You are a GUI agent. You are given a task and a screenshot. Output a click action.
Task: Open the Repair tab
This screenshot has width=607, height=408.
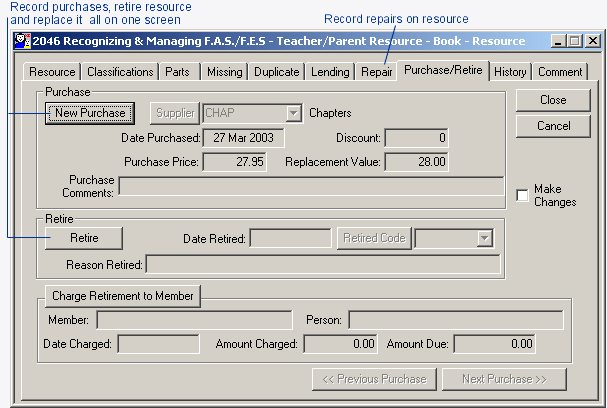376,72
